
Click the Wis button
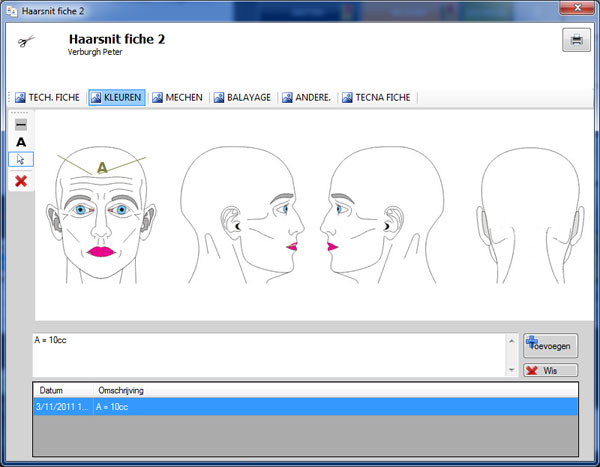tap(551, 370)
